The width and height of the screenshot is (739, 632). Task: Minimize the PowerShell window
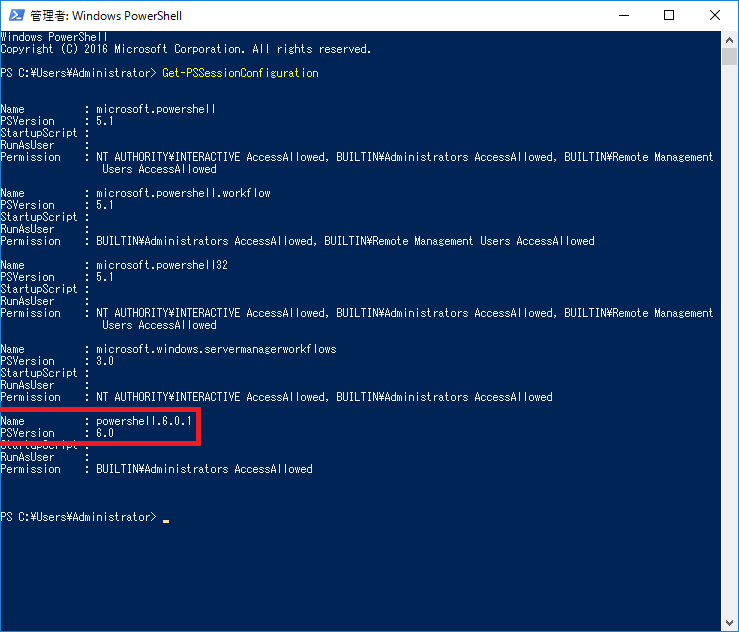click(x=624, y=16)
